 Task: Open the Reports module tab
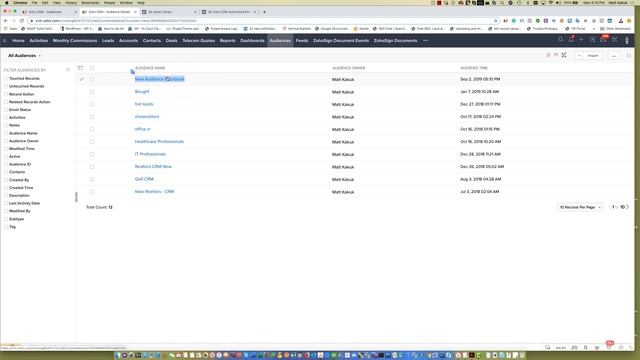(x=227, y=40)
